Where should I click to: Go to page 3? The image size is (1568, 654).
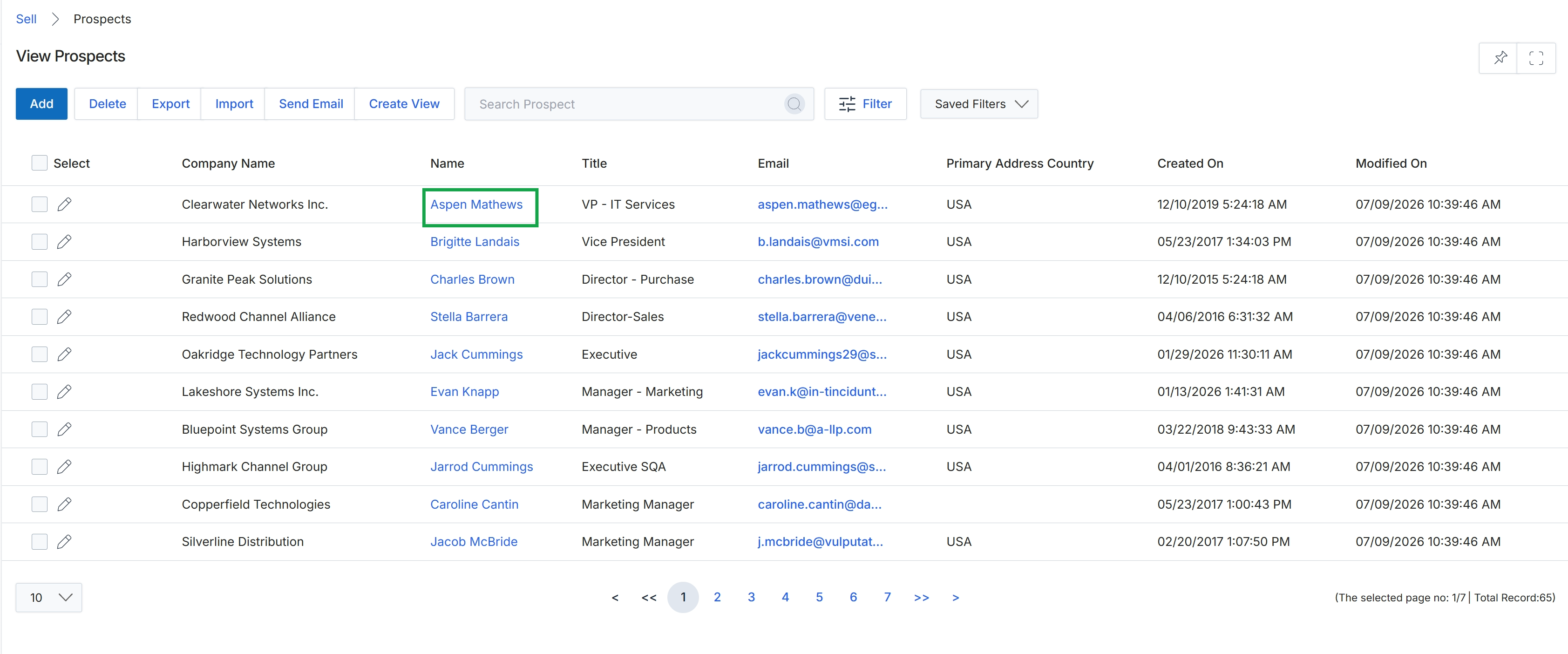(x=751, y=597)
